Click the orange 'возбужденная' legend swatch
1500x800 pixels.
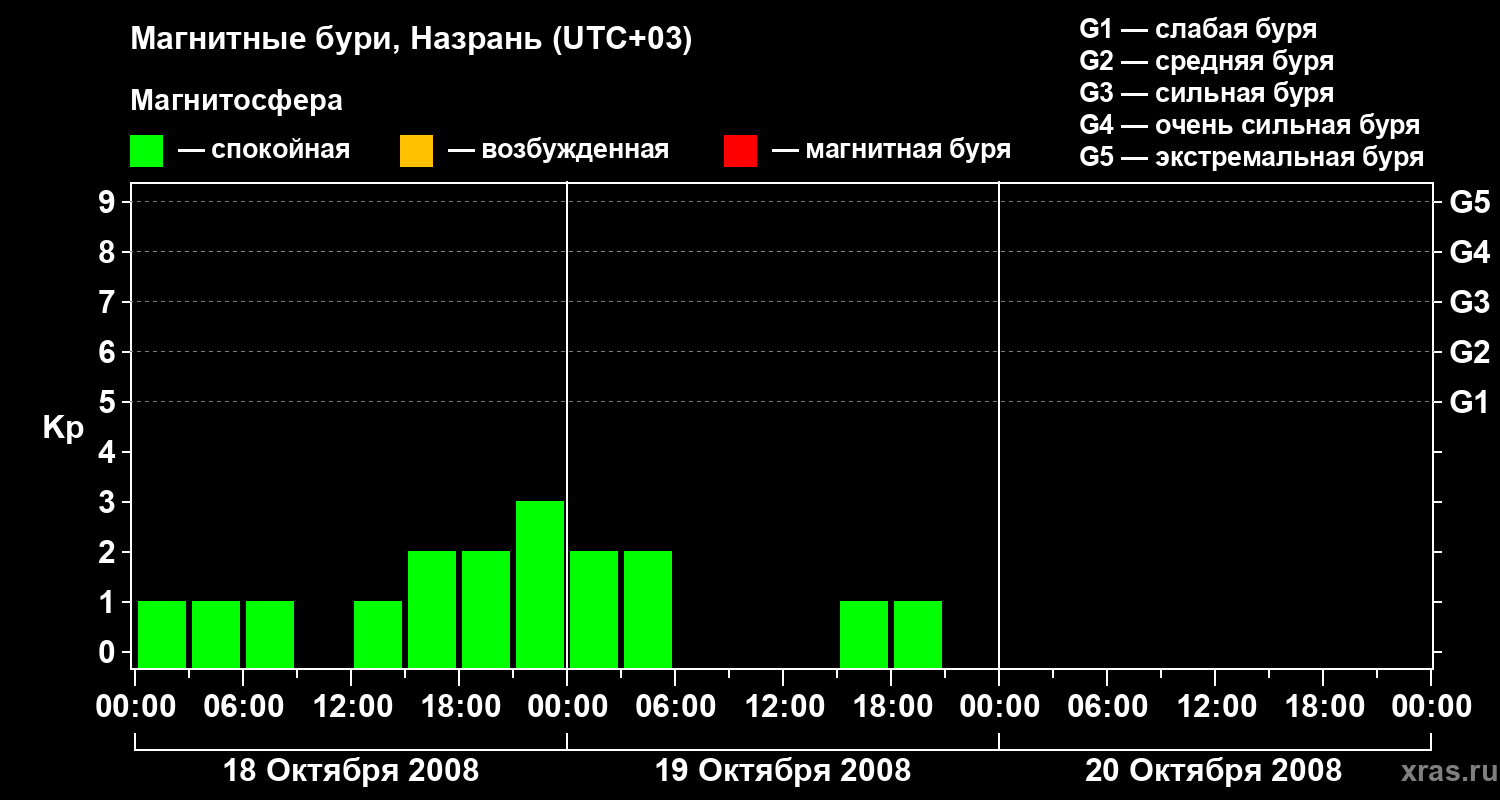click(x=416, y=151)
